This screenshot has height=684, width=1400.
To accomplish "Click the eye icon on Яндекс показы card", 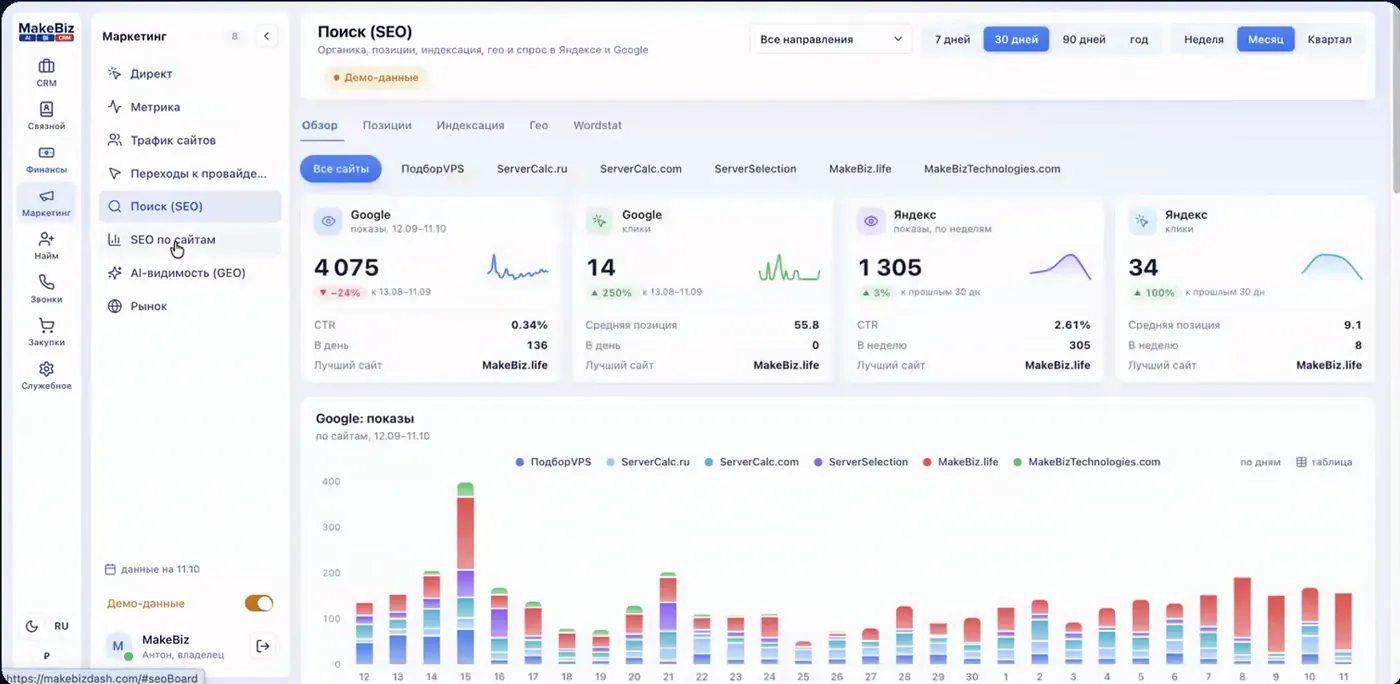I will (x=871, y=221).
